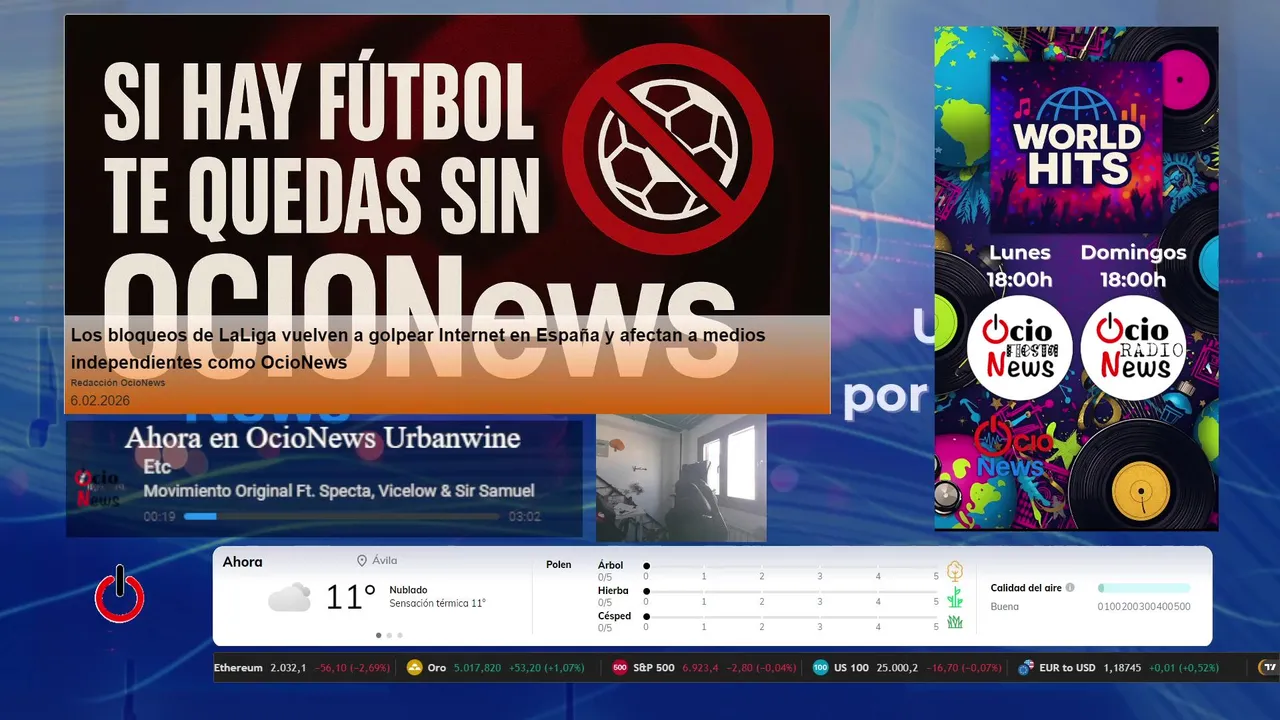Screen dimensions: 1280x720
Task: Click the tree pollen icon
Action: 955,571
